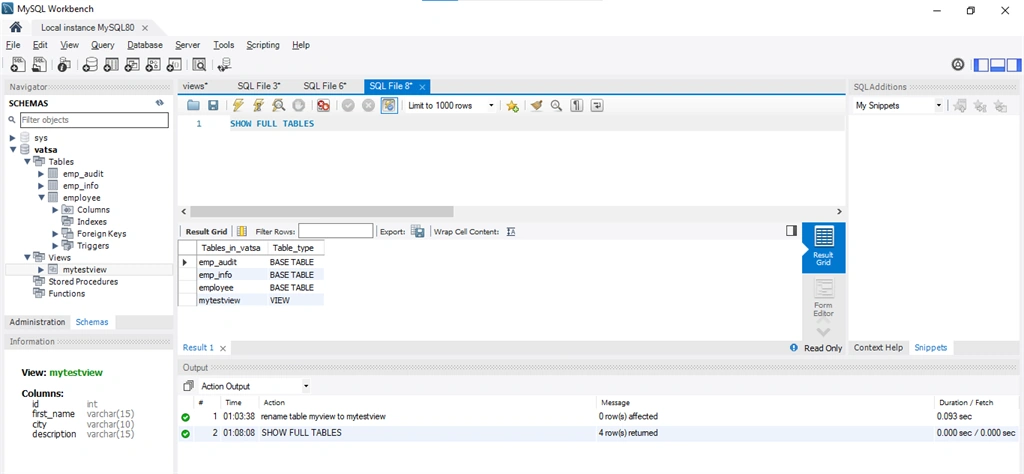Collapse the vatsa schema node
The image size is (1024, 474).
click(x=12, y=150)
